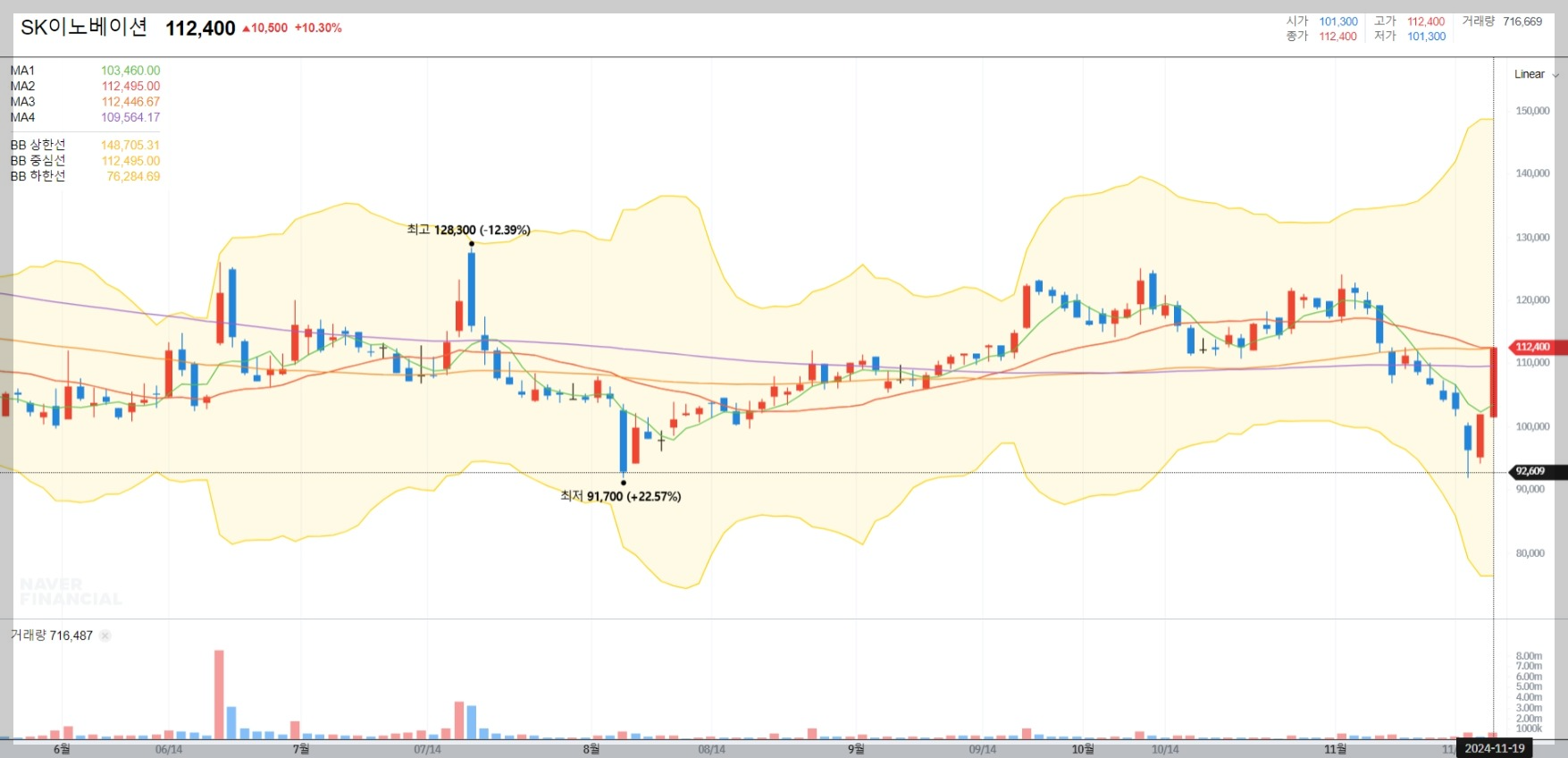Viewport: 1568px width, 758px height.
Task: Click the 150,000 price axis label
Action: (1532, 111)
